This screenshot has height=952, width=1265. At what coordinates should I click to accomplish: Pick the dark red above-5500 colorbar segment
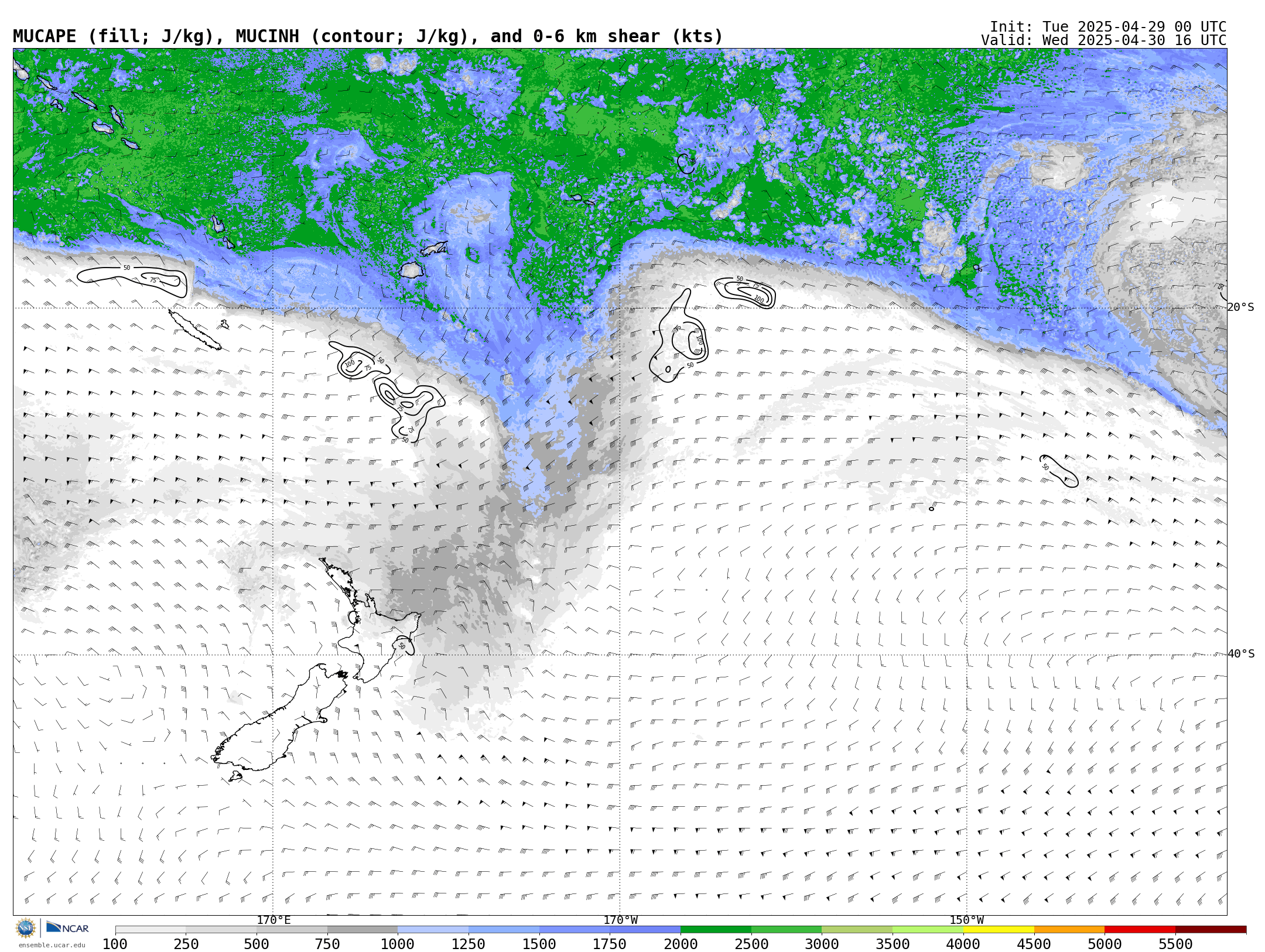click(1211, 930)
